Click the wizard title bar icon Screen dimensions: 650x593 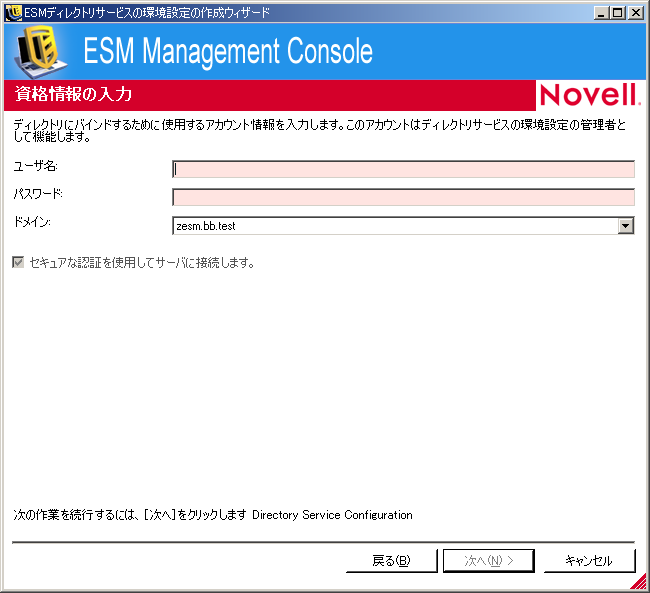point(13,12)
